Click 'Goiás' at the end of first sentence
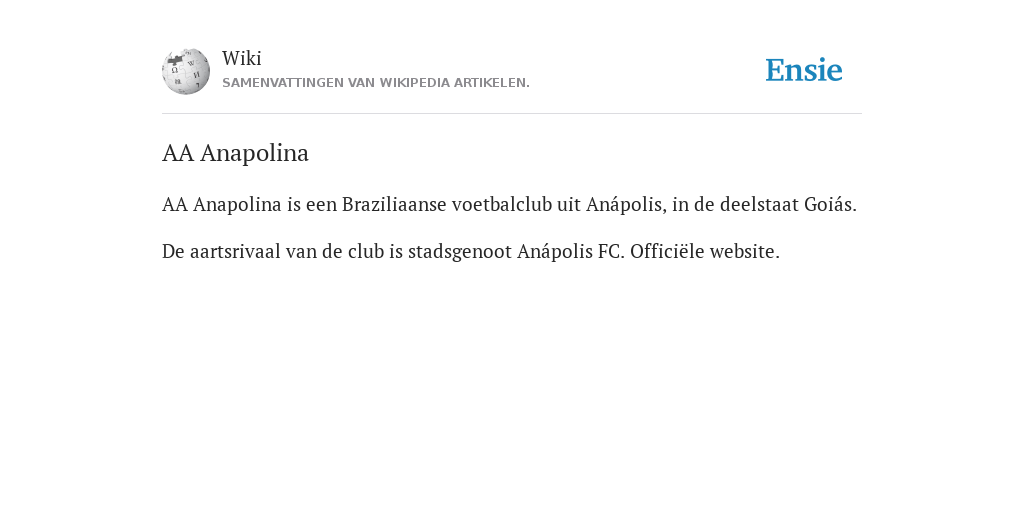This screenshot has height=512, width=1024. pyautogui.click(x=830, y=204)
